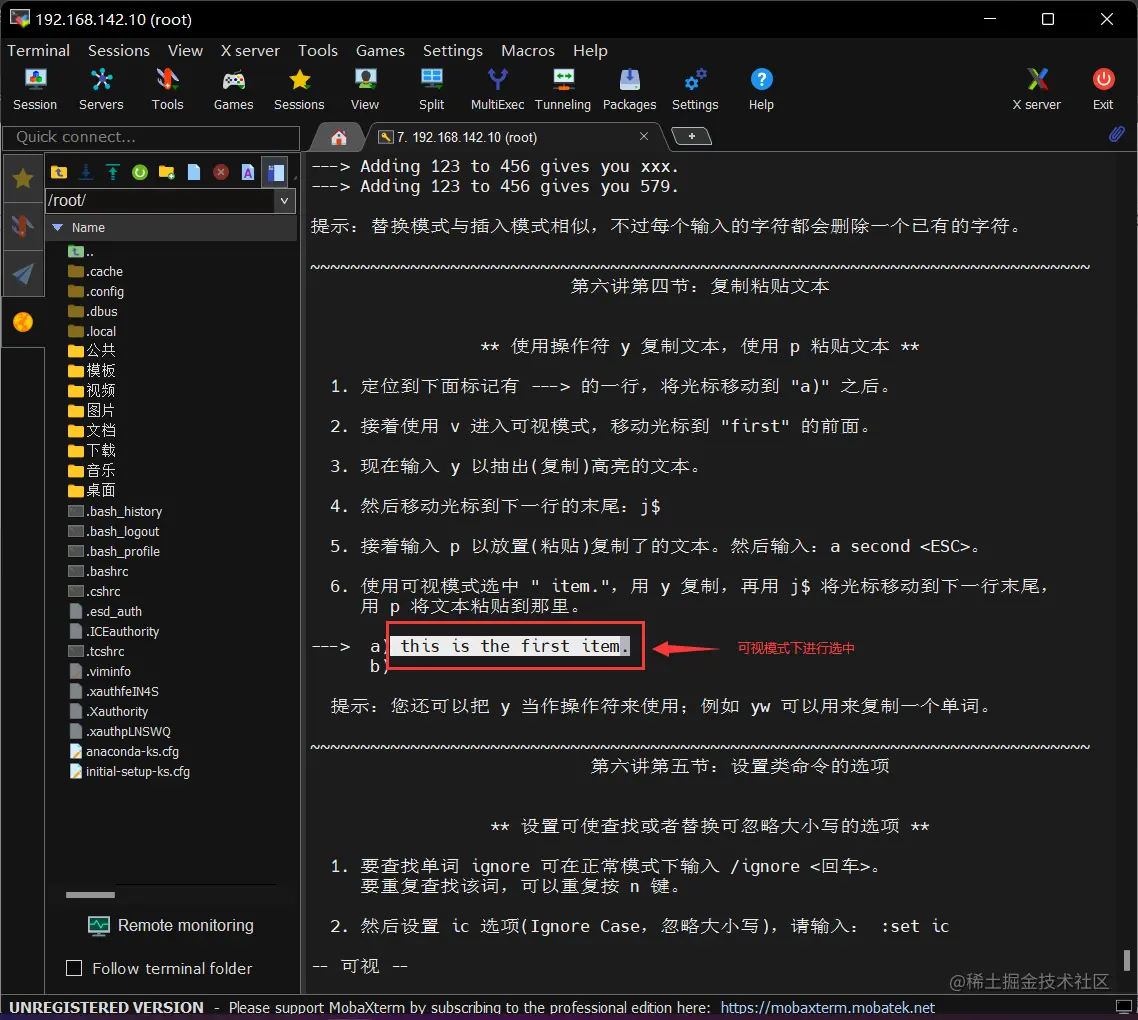Click the red Exit power icon
Image resolution: width=1138 pixels, height=1020 pixels.
pos(1103,89)
